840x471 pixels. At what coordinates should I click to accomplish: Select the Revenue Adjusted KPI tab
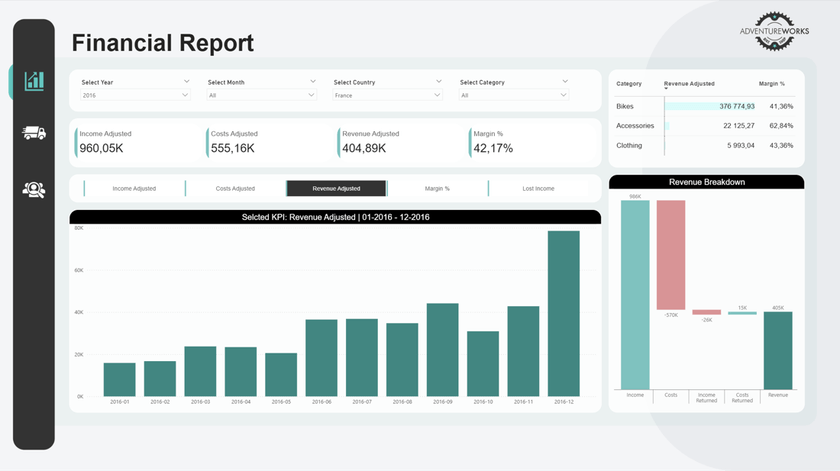(x=336, y=189)
